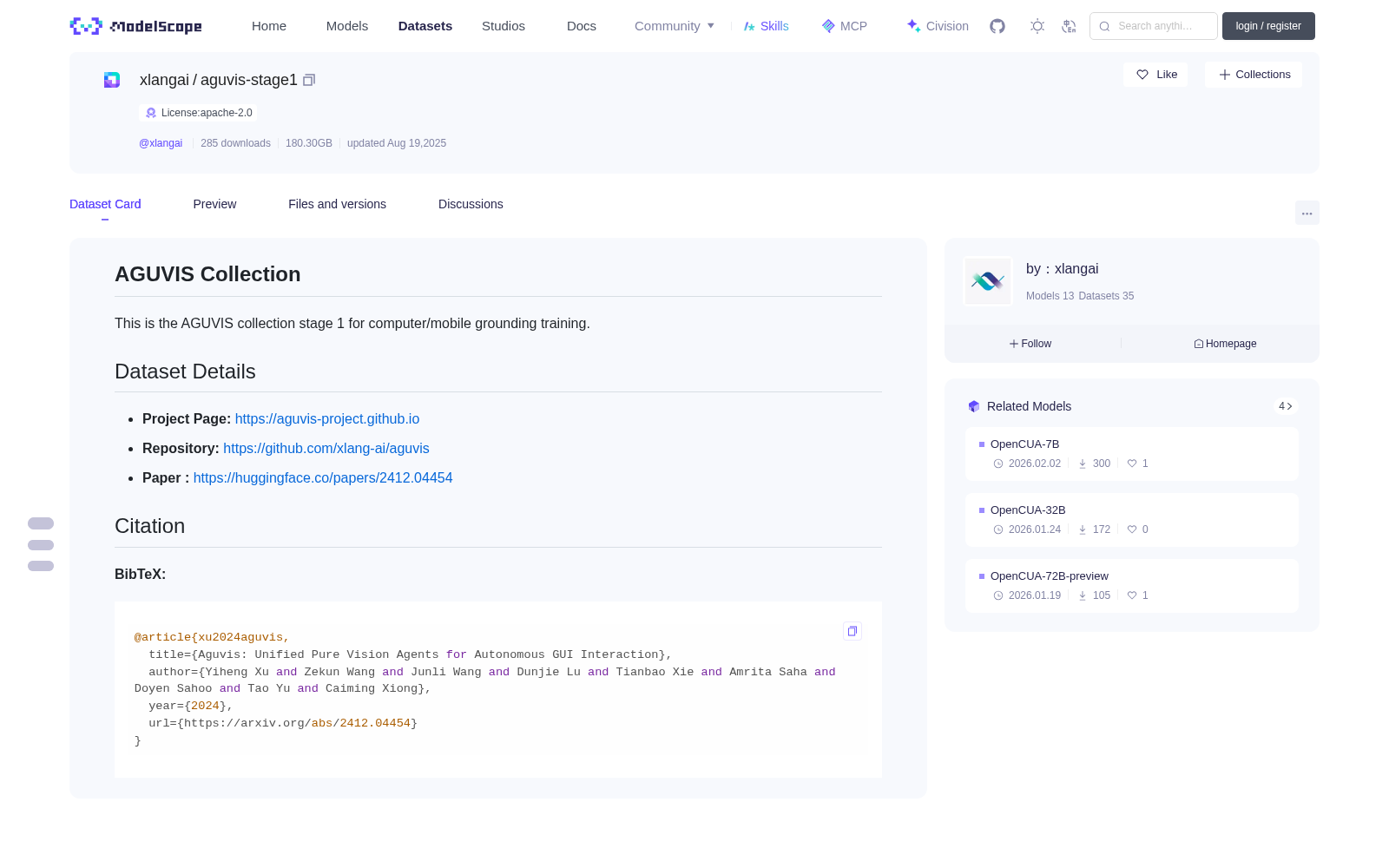Click the third outline marker on left edge
This screenshot has width=1389, height=868.
coord(41,566)
